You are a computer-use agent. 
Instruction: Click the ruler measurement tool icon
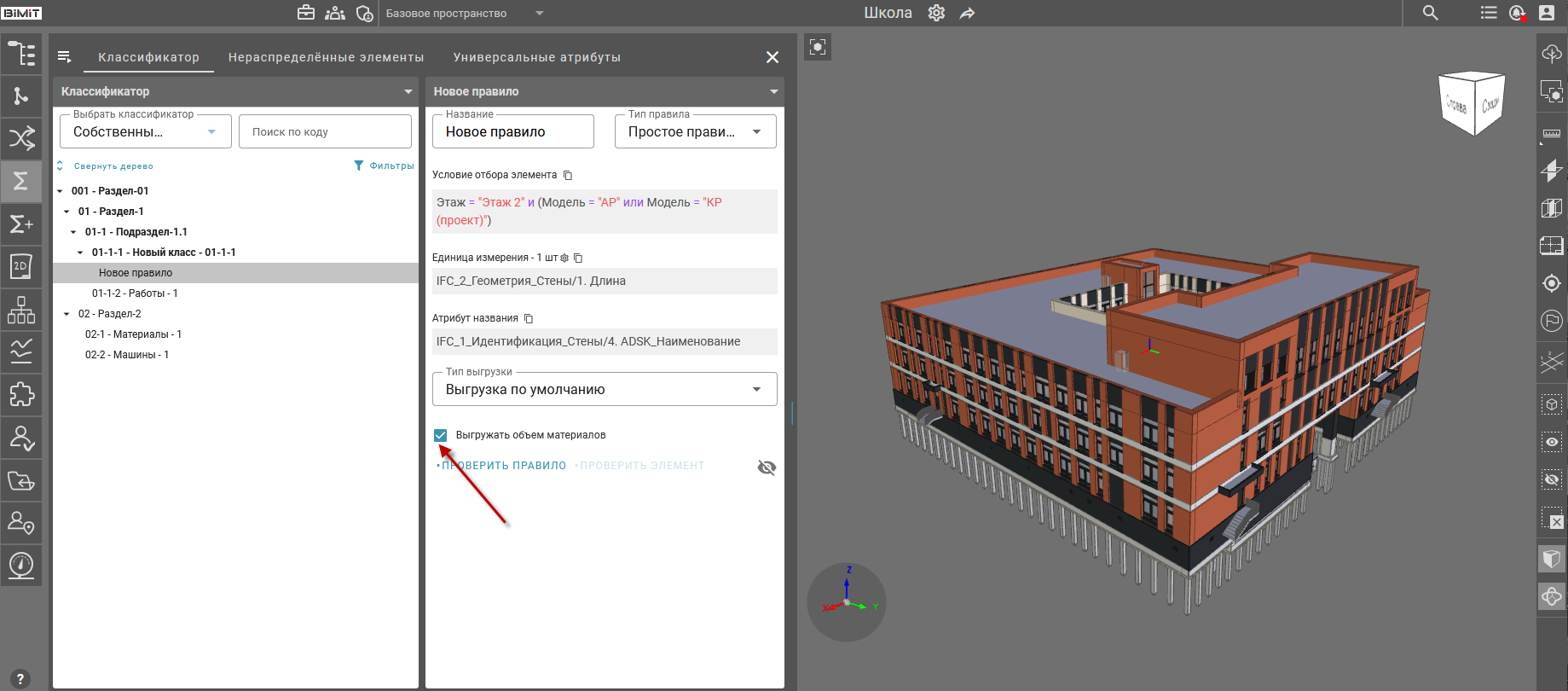[1552, 134]
